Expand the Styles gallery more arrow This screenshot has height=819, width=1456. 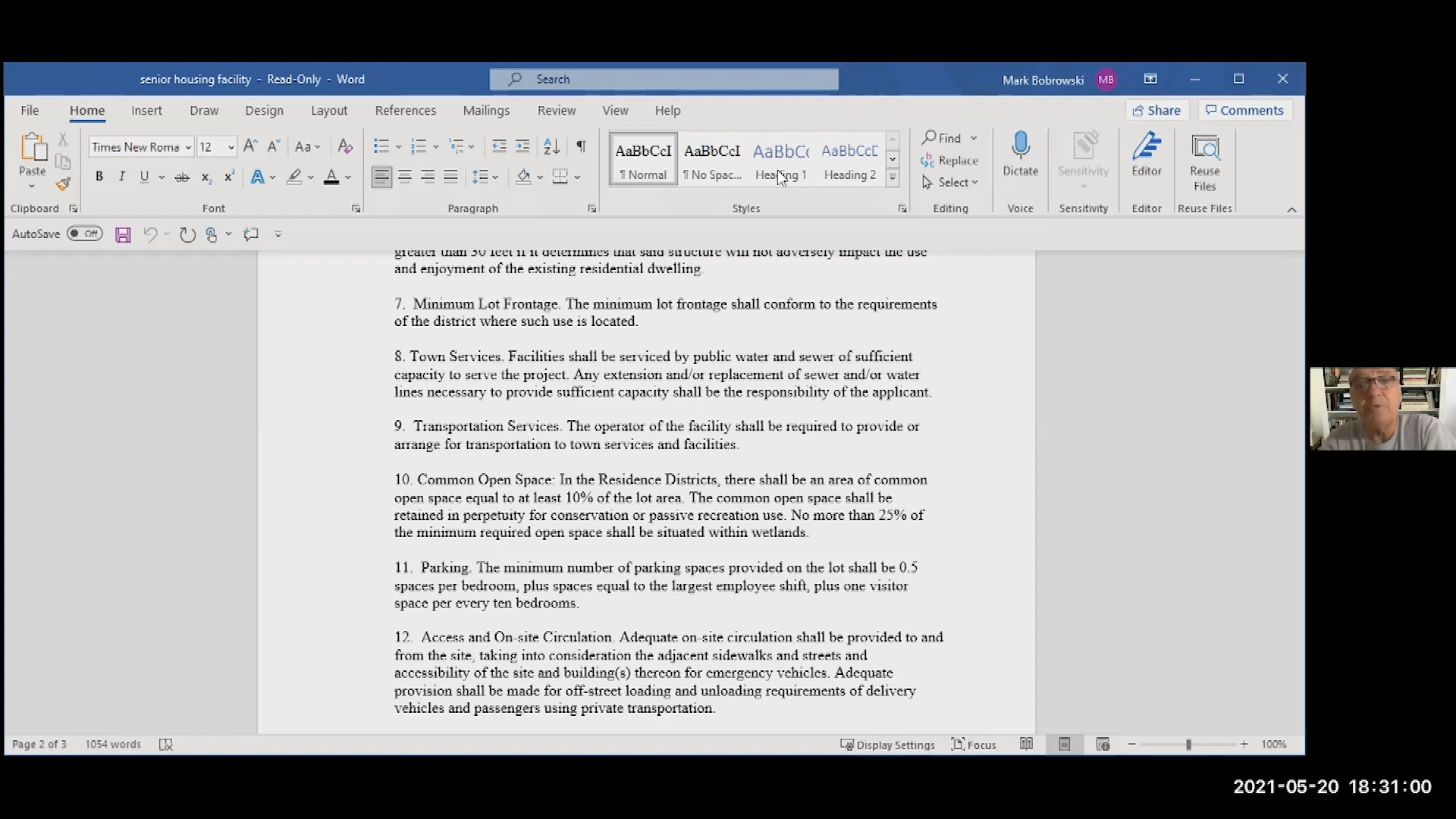coord(893,177)
